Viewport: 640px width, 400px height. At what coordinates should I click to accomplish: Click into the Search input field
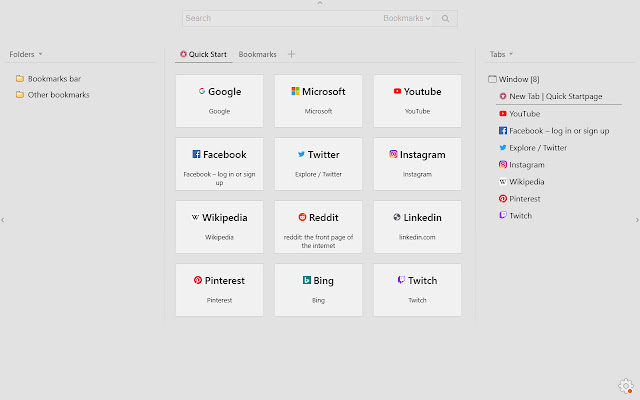tap(282, 18)
